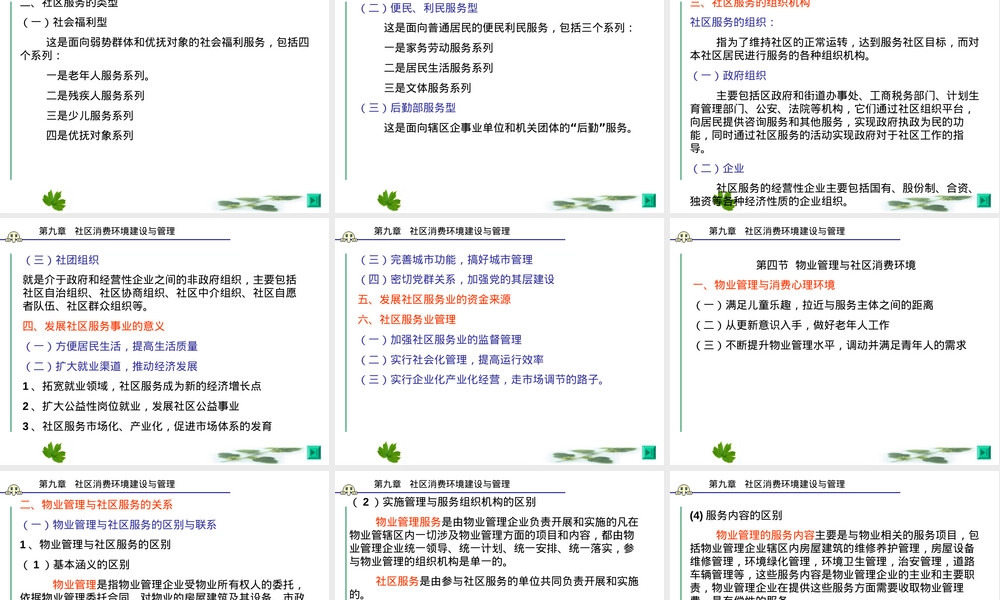The width and height of the screenshot is (1000, 600).
Task: Select the line （三）完善城市功能，搞好城市管理
Action: (x=445, y=260)
